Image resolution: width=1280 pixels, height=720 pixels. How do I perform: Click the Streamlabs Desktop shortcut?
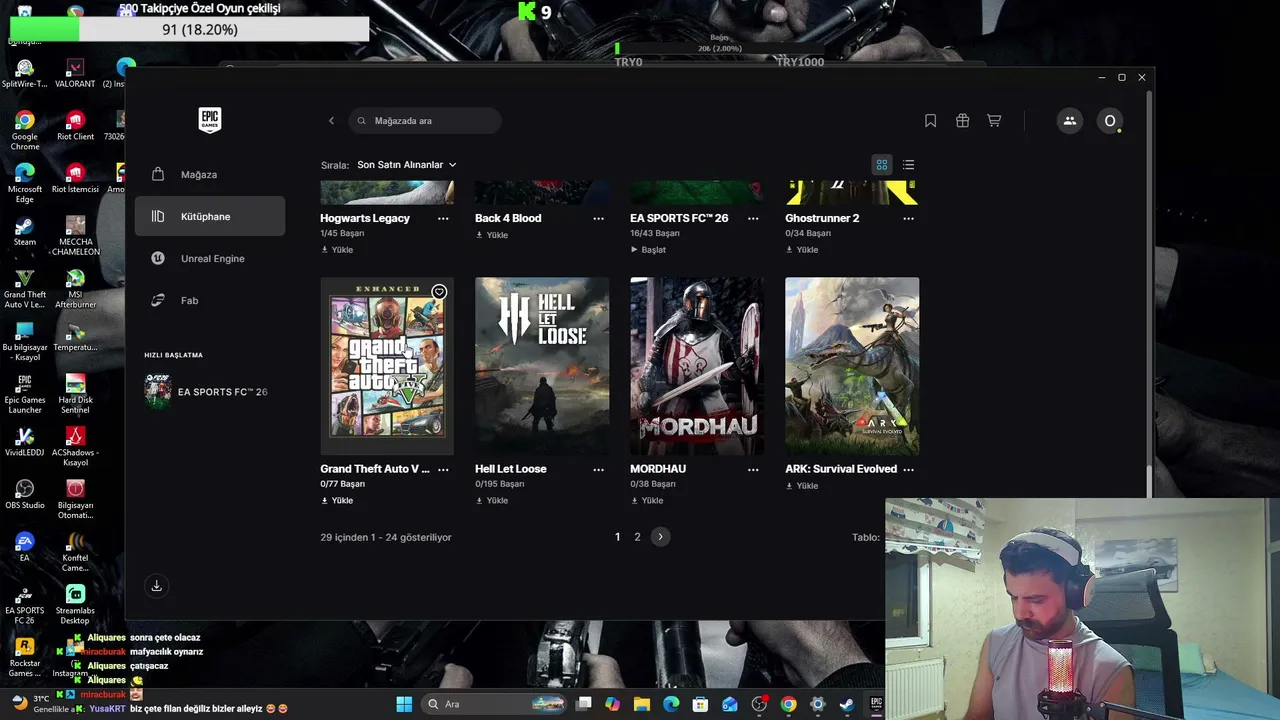pos(75,605)
